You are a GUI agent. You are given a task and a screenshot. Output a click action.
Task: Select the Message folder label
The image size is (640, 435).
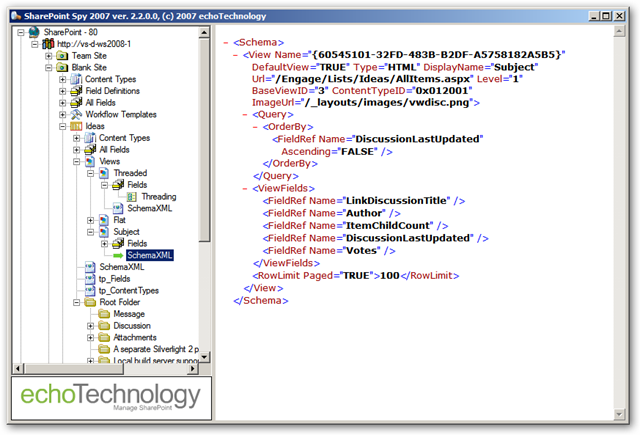(129, 314)
